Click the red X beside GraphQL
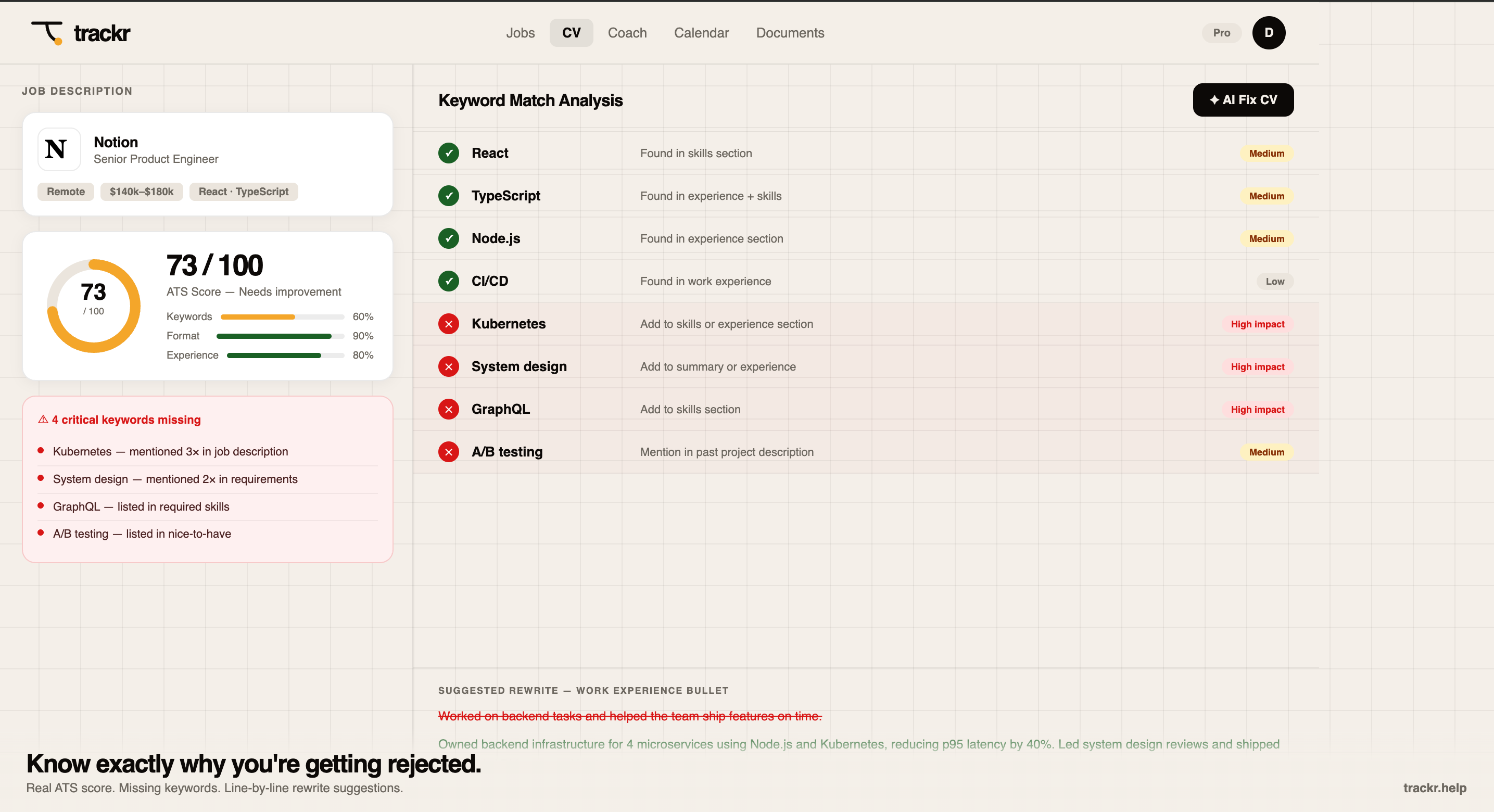1494x812 pixels. click(448, 409)
